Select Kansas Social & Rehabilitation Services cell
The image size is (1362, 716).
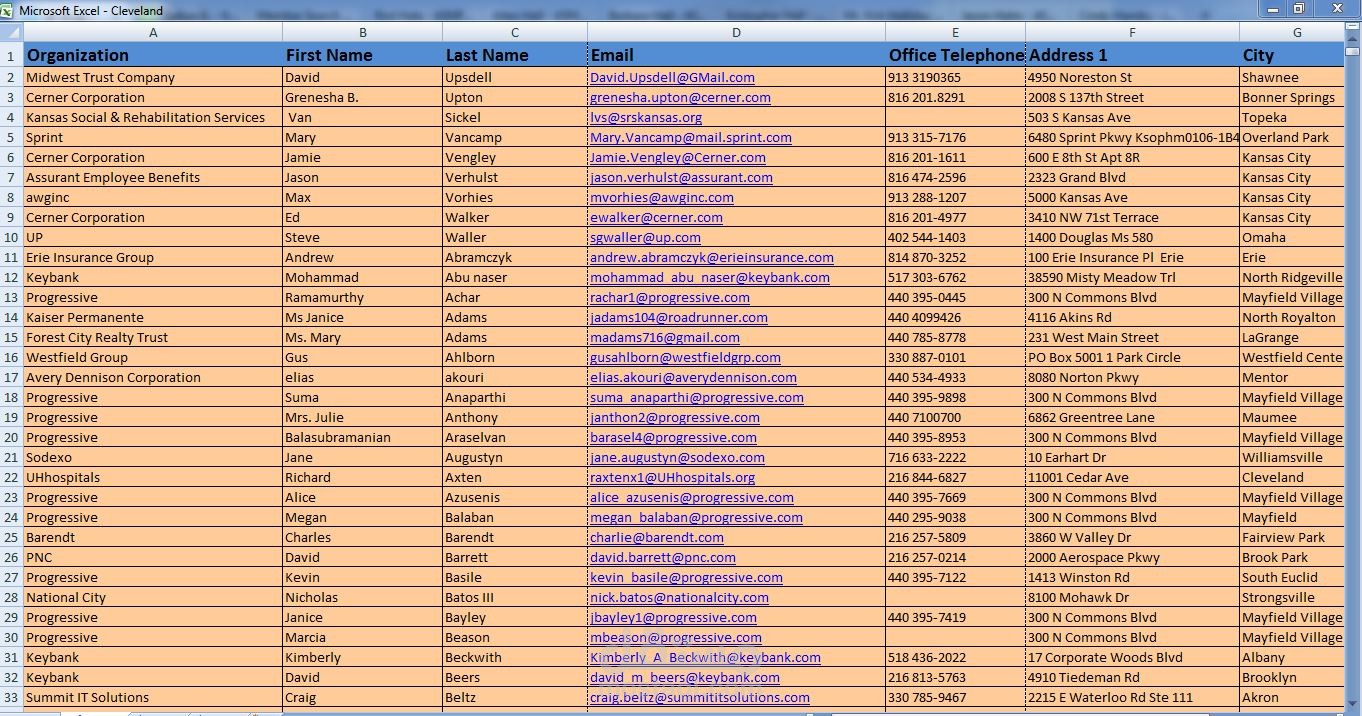coord(153,117)
